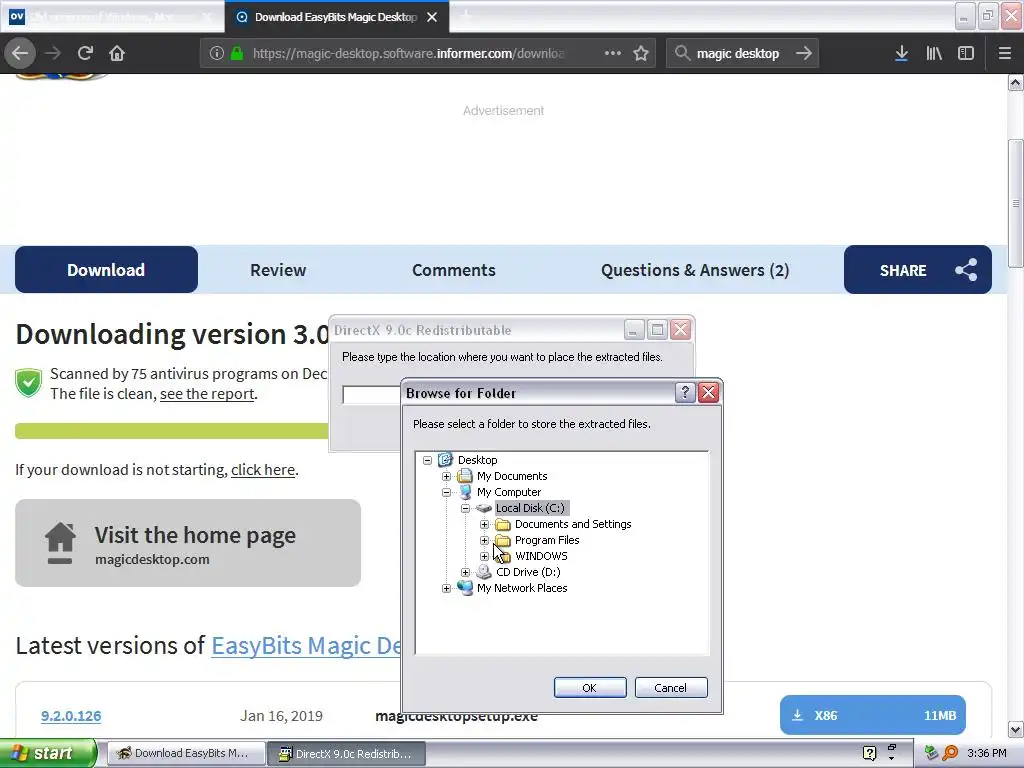The width and height of the screenshot is (1024, 768).
Task: Switch to Download EasyBits taskbar item
Action: (x=186, y=754)
